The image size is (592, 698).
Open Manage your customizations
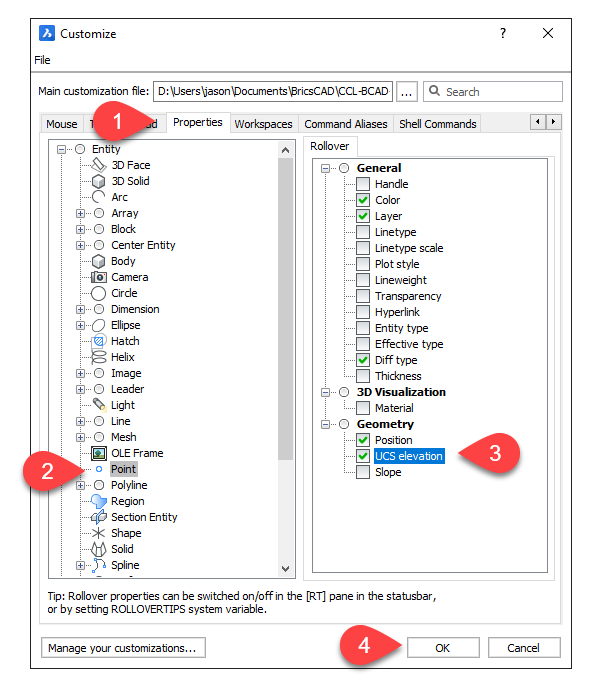[123, 648]
